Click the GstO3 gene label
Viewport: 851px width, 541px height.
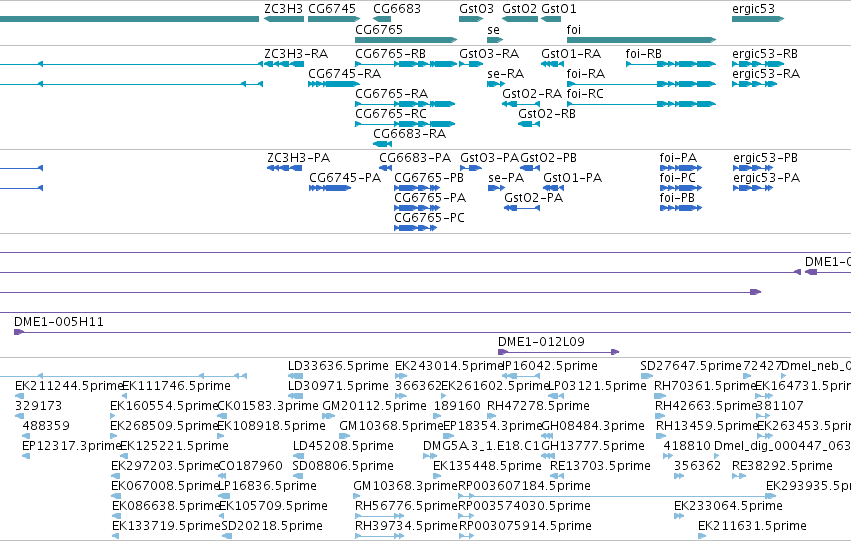click(477, 9)
